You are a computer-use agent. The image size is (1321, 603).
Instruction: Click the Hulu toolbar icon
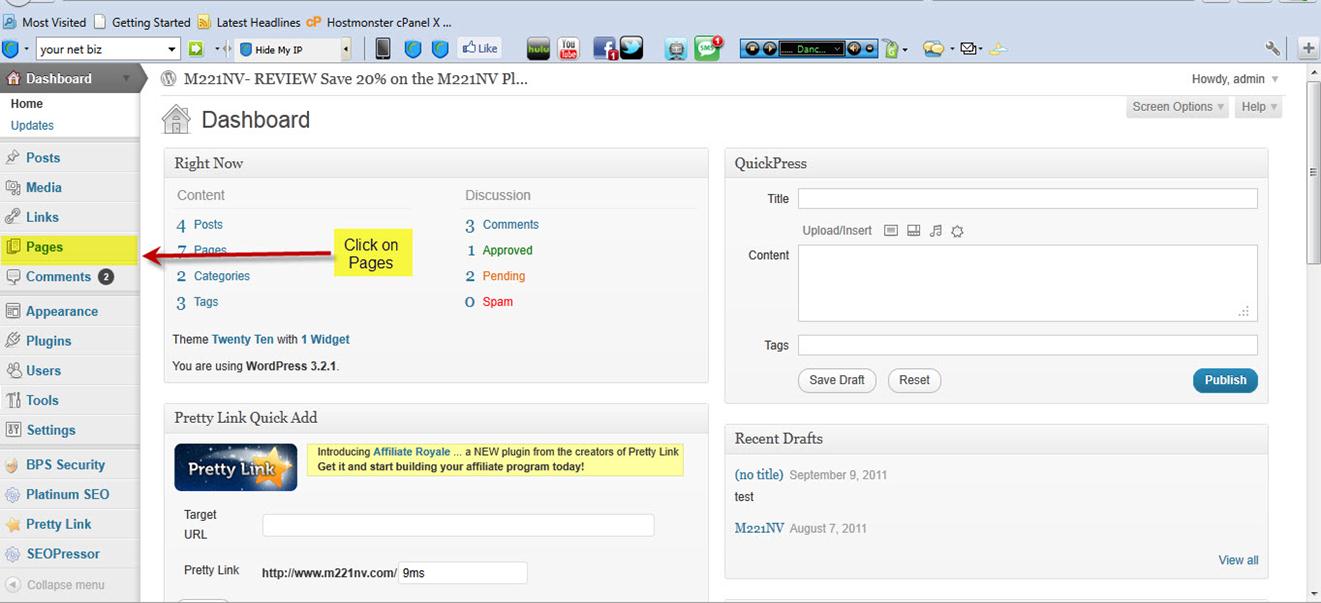538,48
